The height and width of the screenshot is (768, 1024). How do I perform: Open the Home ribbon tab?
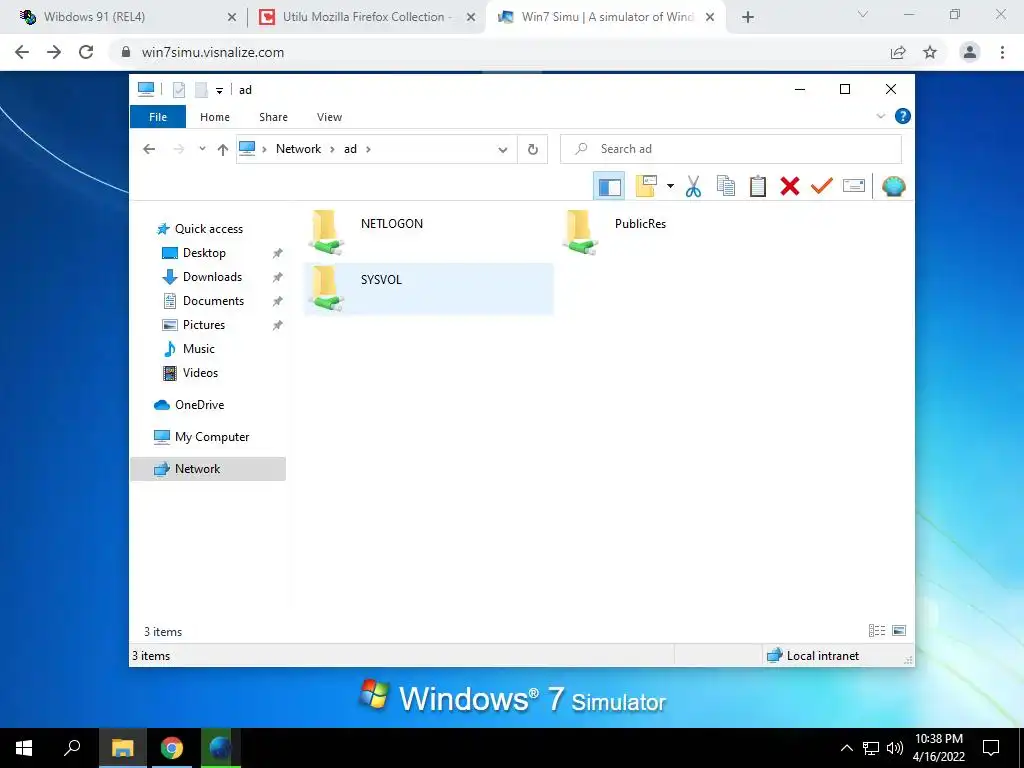coord(215,117)
